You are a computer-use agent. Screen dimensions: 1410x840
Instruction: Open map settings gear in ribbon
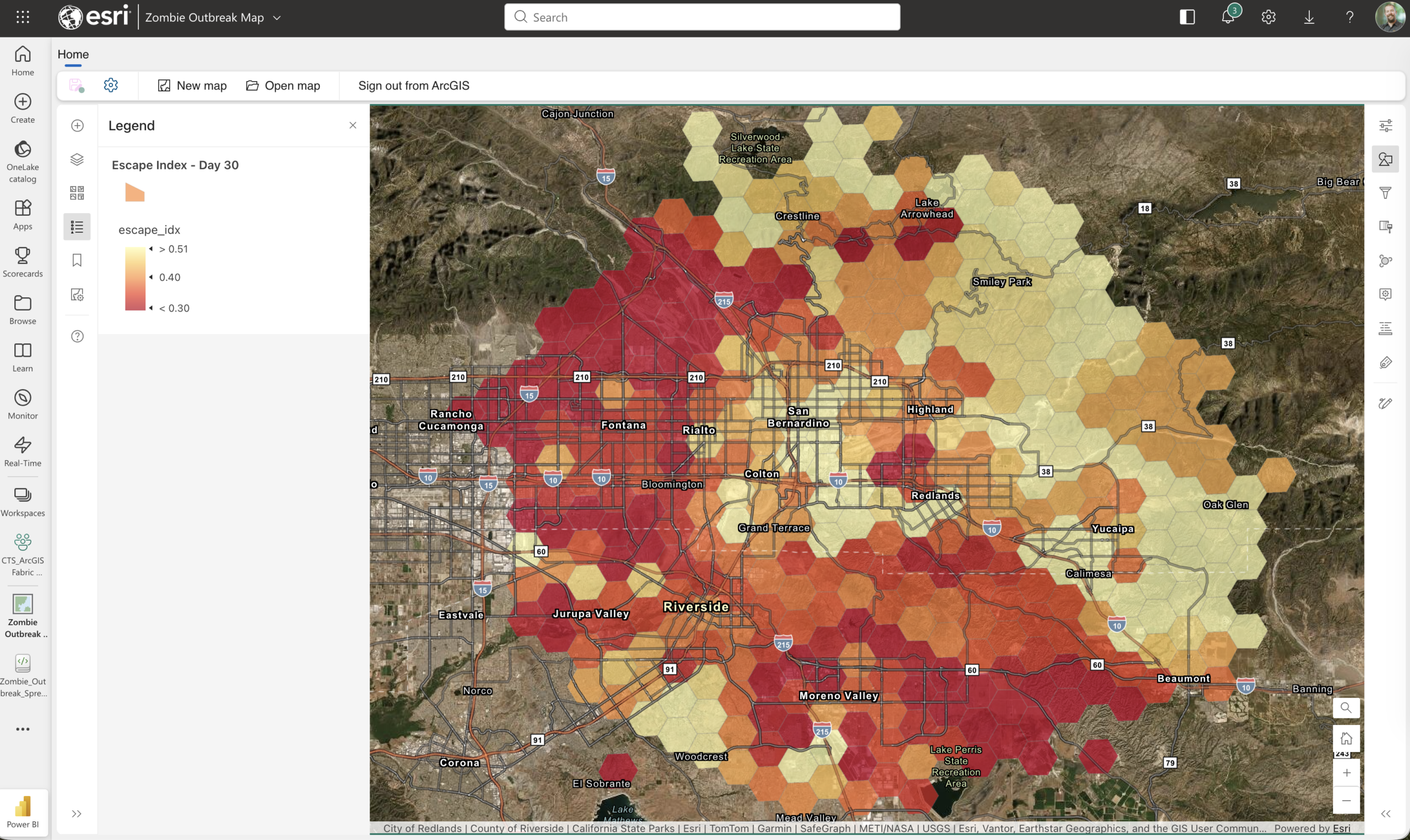click(x=111, y=85)
